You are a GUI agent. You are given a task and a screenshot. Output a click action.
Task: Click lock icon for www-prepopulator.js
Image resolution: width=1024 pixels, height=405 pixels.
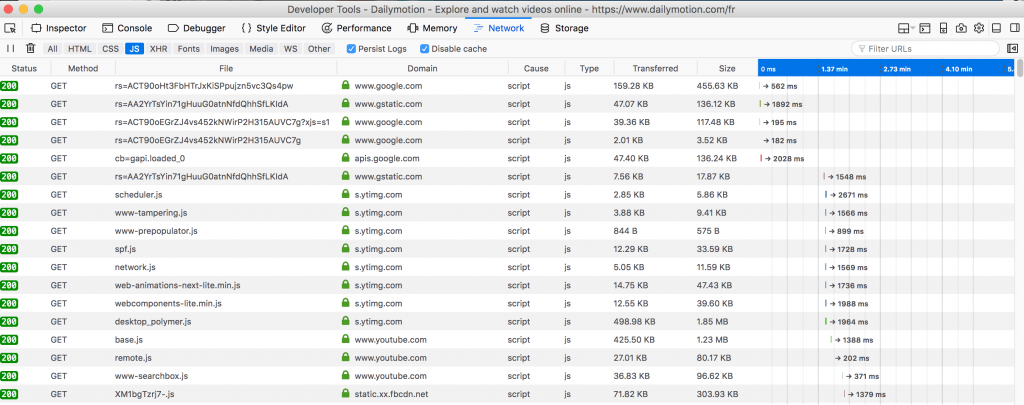(x=345, y=231)
